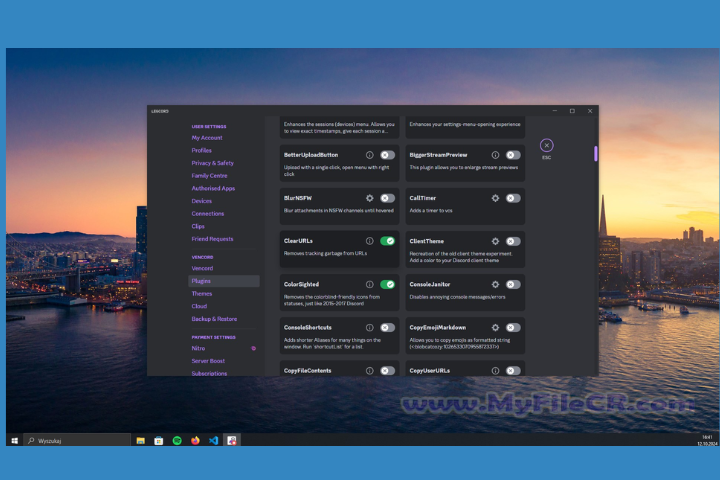This screenshot has width=720, height=480.
Task: Select the Plugins sidebar item
Action: [x=224, y=281]
